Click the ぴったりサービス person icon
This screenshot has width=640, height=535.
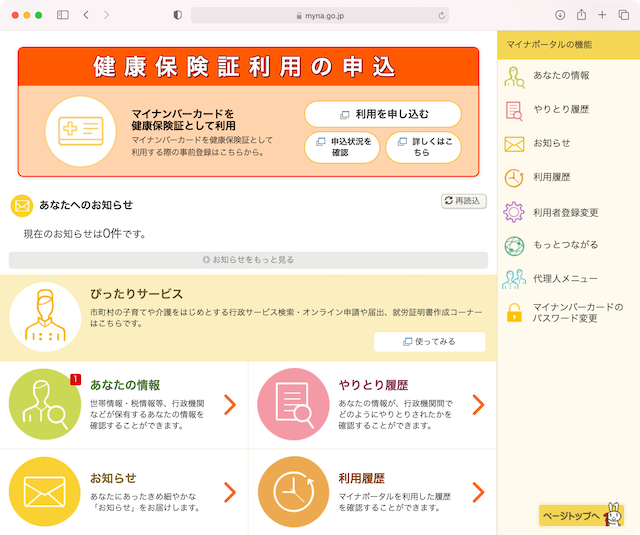[45, 317]
